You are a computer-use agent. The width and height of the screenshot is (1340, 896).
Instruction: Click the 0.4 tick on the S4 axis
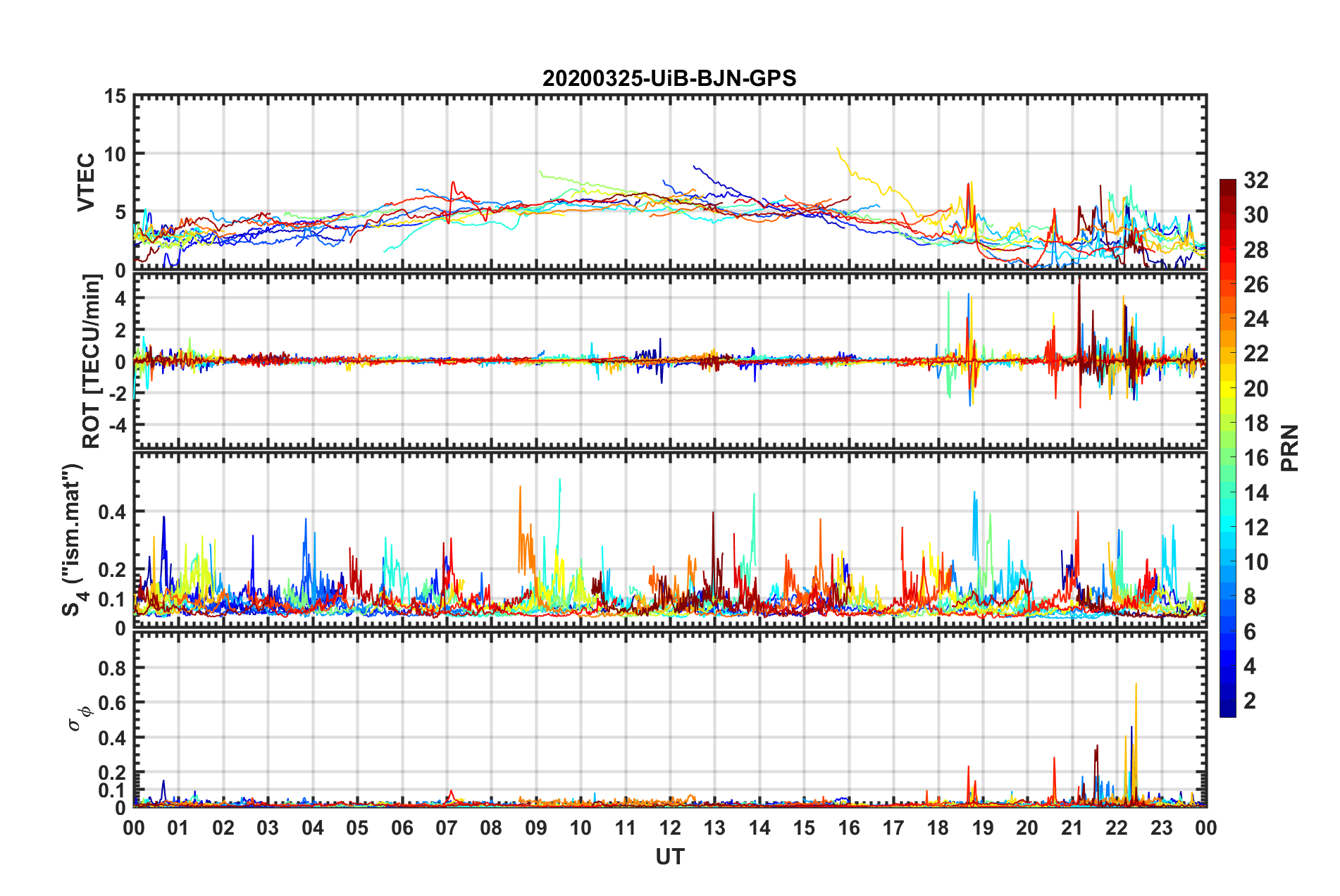[x=113, y=512]
